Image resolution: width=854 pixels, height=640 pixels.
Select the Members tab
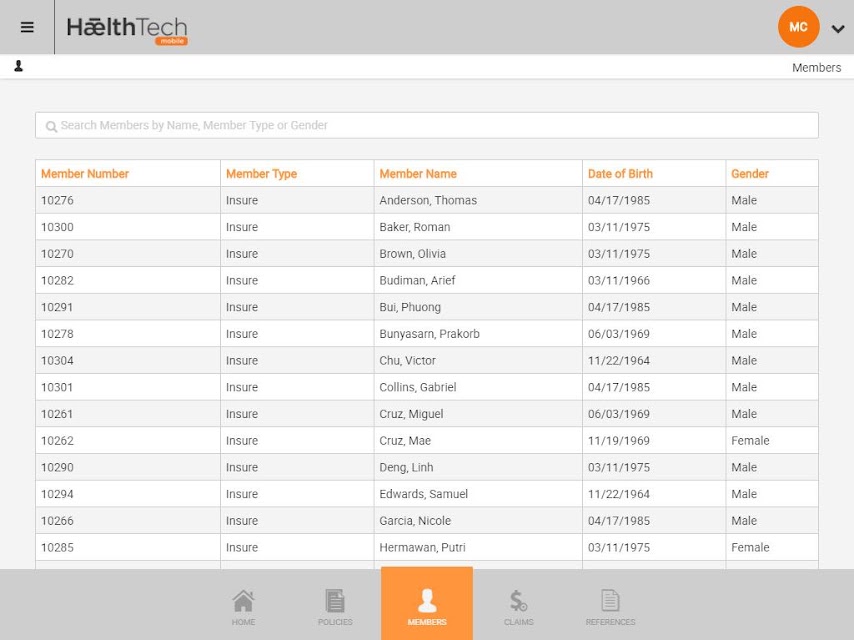427,604
